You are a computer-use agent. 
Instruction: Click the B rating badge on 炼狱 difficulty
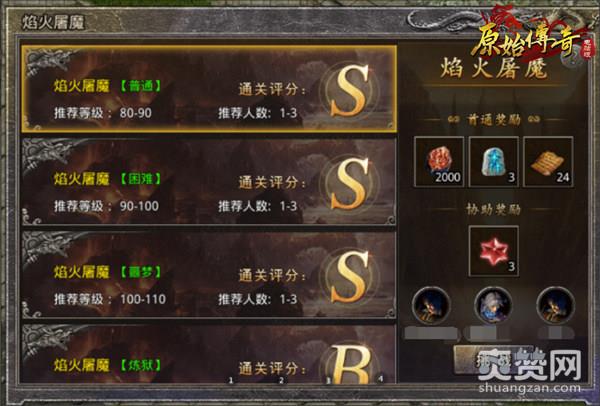point(351,364)
